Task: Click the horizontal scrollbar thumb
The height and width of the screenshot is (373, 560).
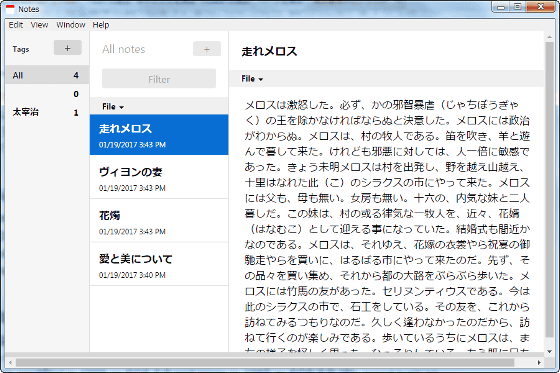Action: (x=265, y=363)
